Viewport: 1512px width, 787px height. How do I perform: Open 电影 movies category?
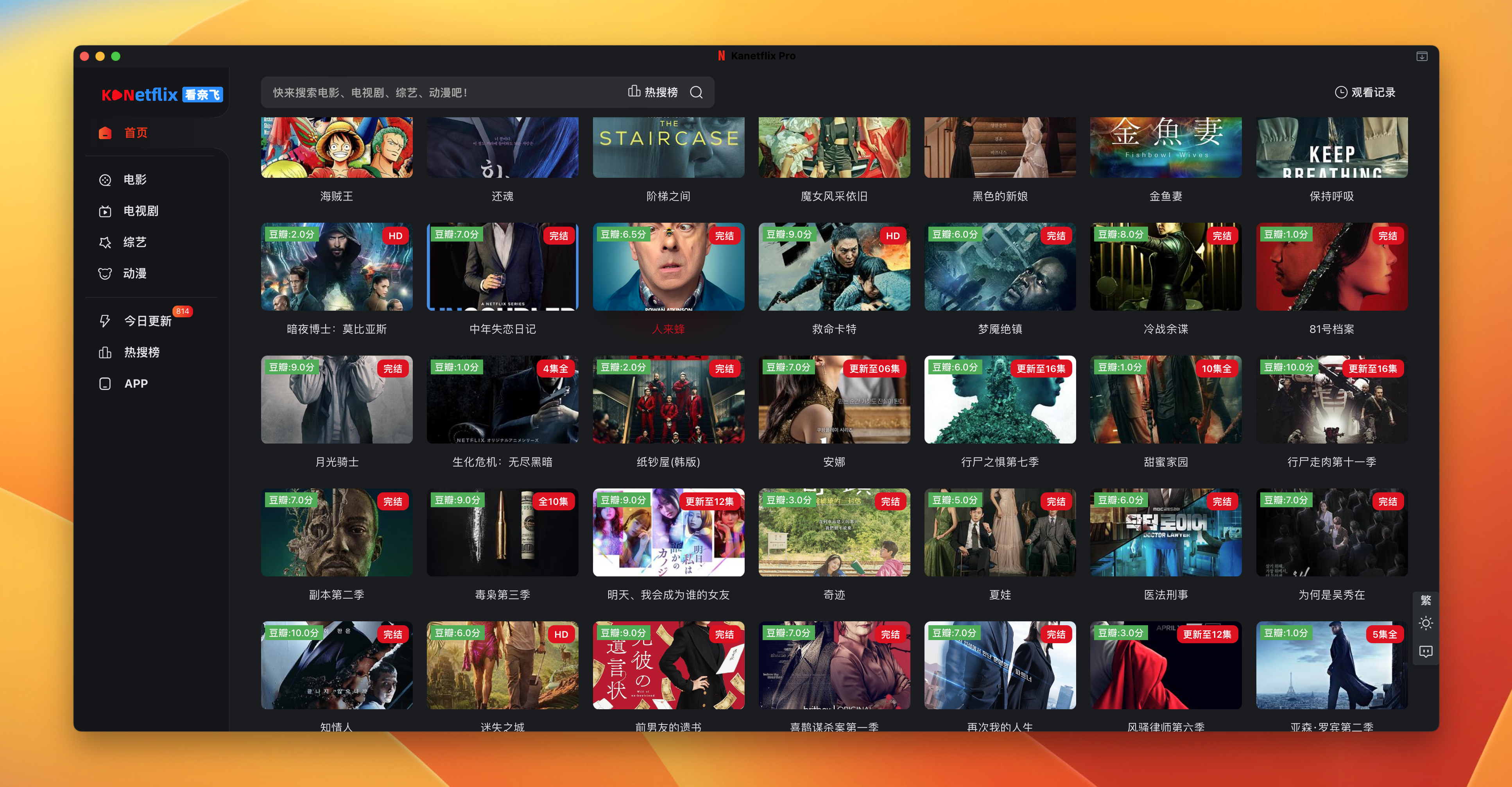coord(134,180)
